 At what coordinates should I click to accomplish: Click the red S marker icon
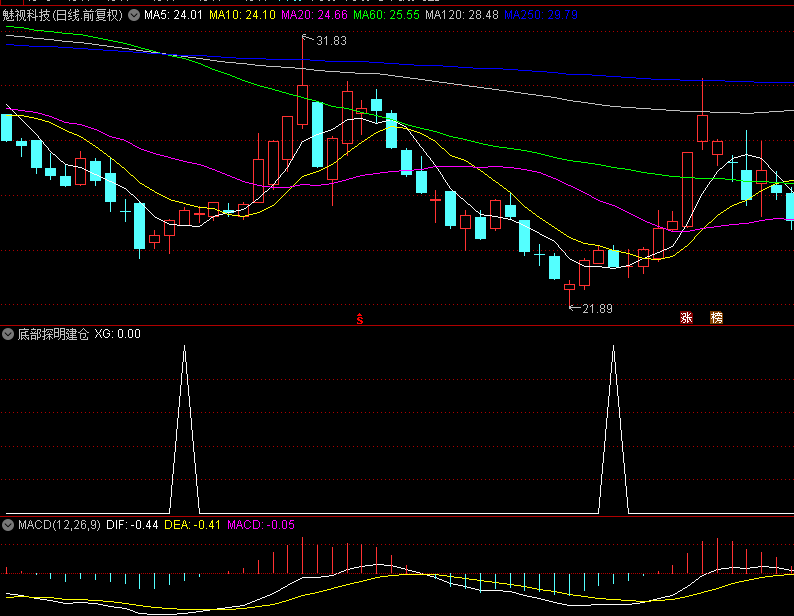(360, 319)
